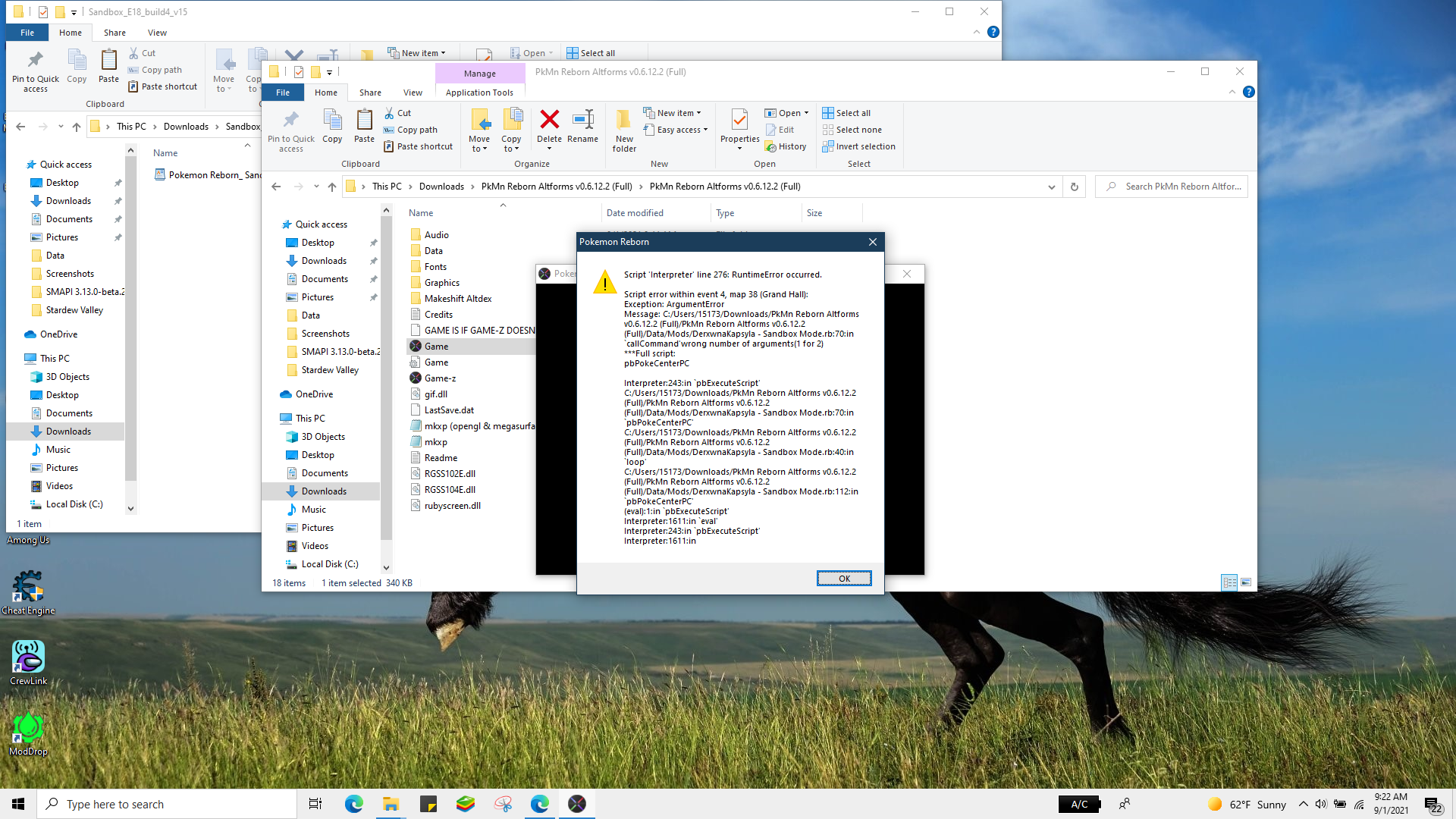Select the Audio folder
Viewport: 1456px width, 819px height.
click(x=437, y=235)
